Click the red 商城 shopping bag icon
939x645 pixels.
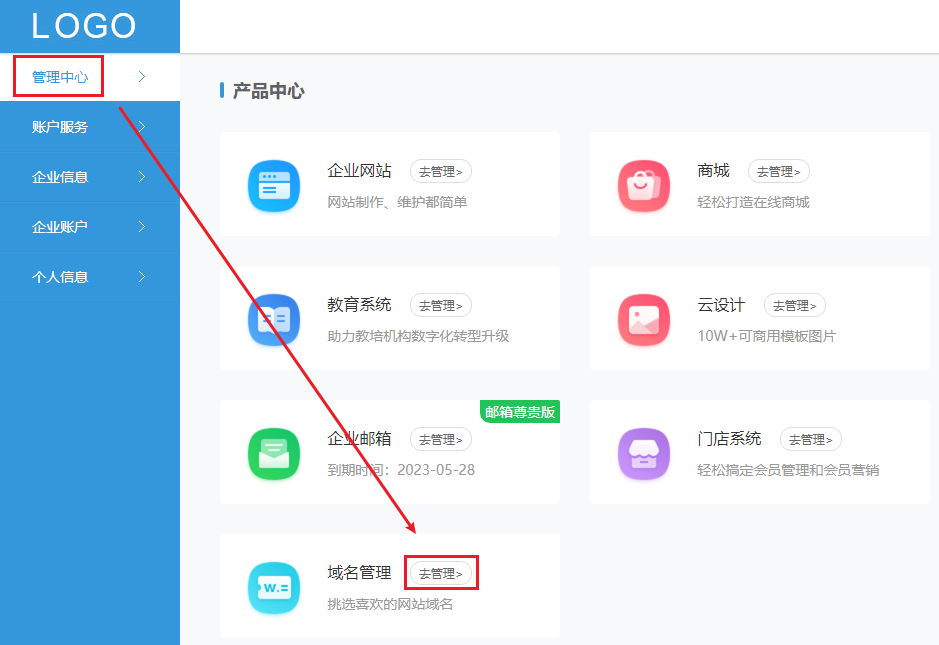[644, 186]
